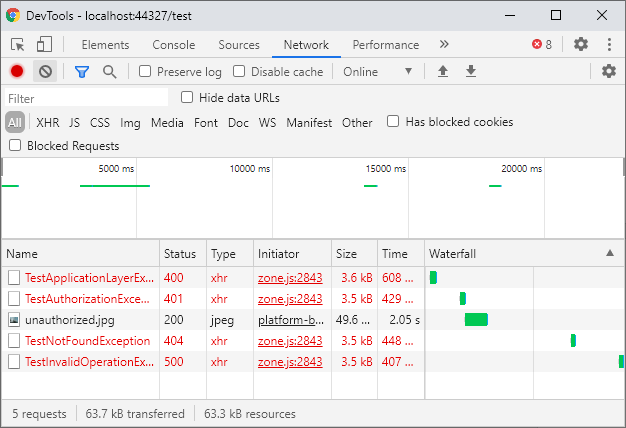Open zone.js:2843 initiator link for 500 row
Viewport: 626px width, 428px height.
point(290,362)
